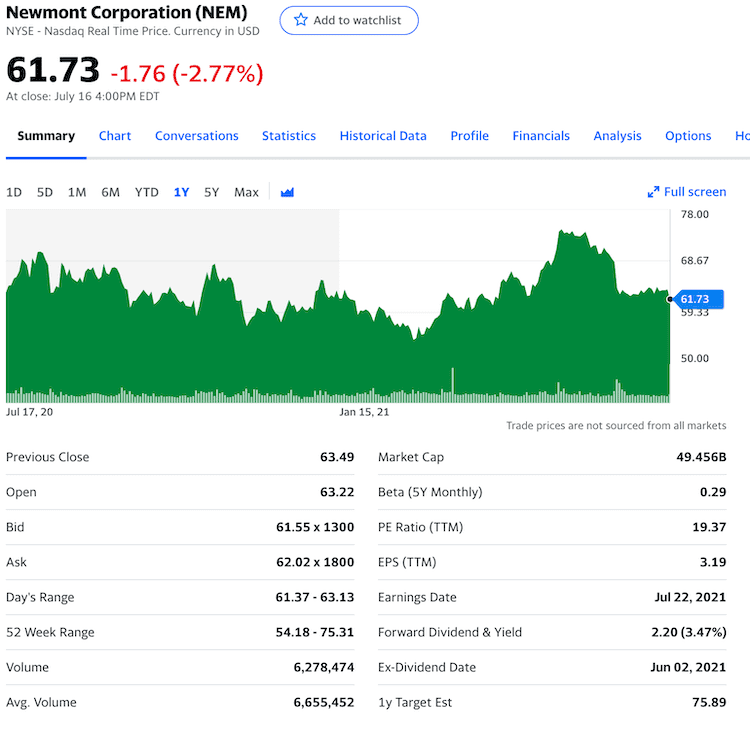Click the 68.67 axis label on chart
The image size is (750, 731).
695,261
